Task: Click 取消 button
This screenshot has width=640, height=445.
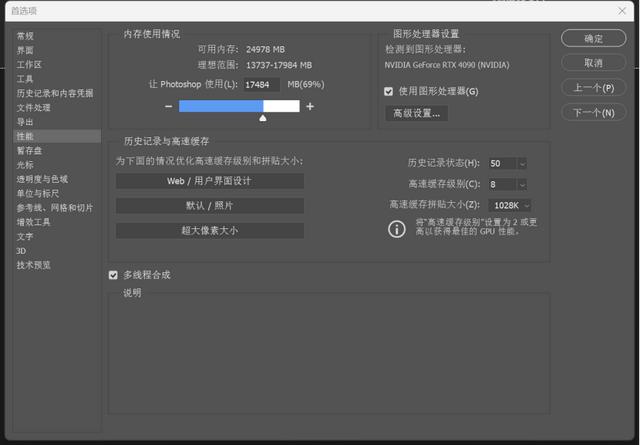Action: point(593,63)
